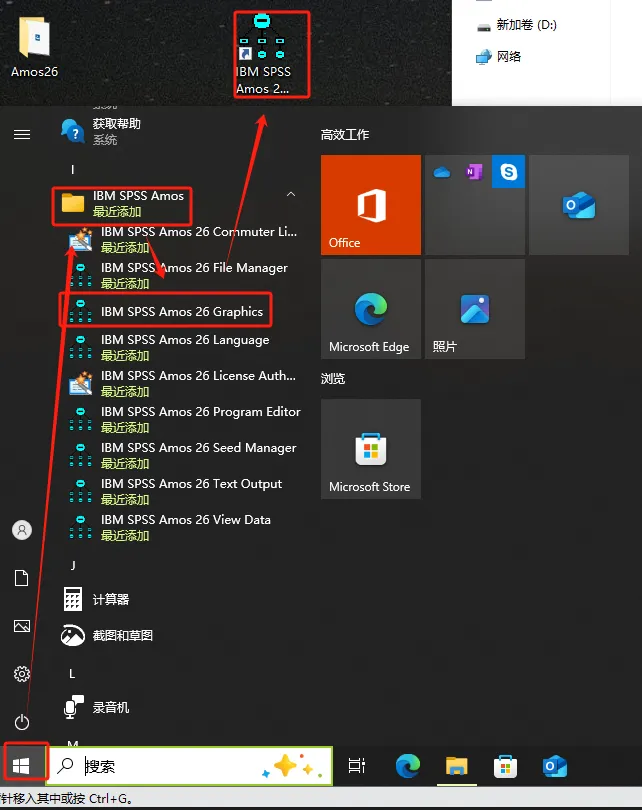Open IBM SPSS Amos 26 Seed Manager

coord(183,455)
